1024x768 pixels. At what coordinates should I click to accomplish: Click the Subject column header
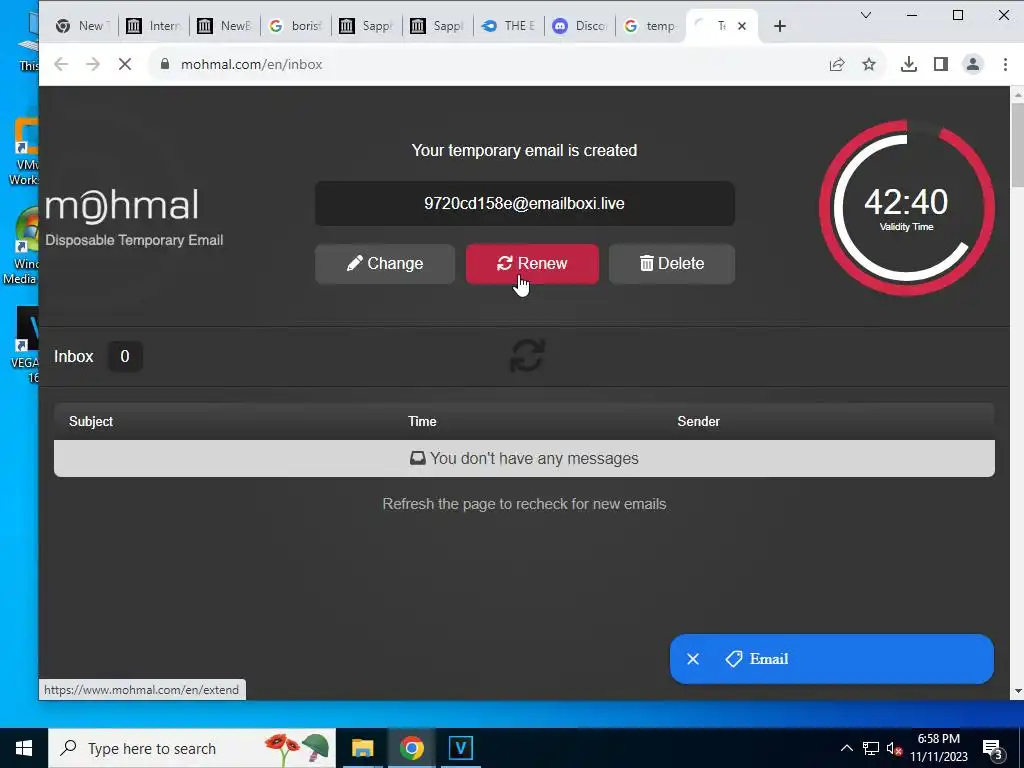click(91, 421)
